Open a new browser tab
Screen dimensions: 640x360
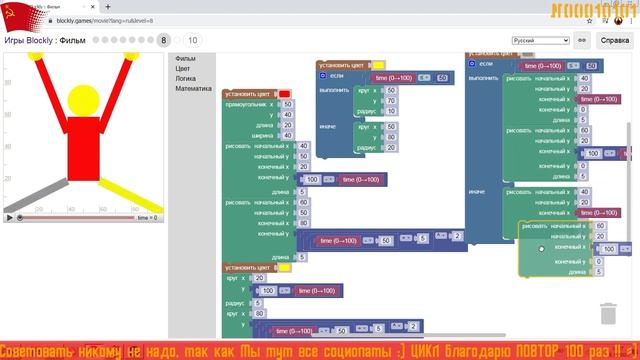tap(108, 7)
